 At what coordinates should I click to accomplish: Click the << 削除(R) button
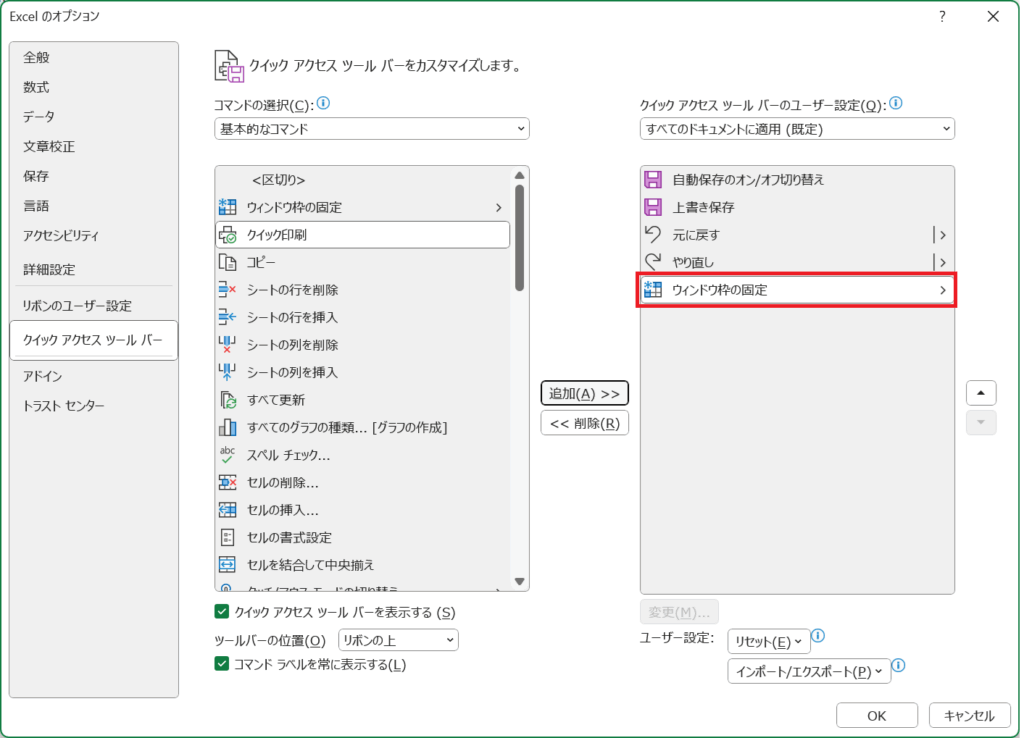[x=584, y=423]
